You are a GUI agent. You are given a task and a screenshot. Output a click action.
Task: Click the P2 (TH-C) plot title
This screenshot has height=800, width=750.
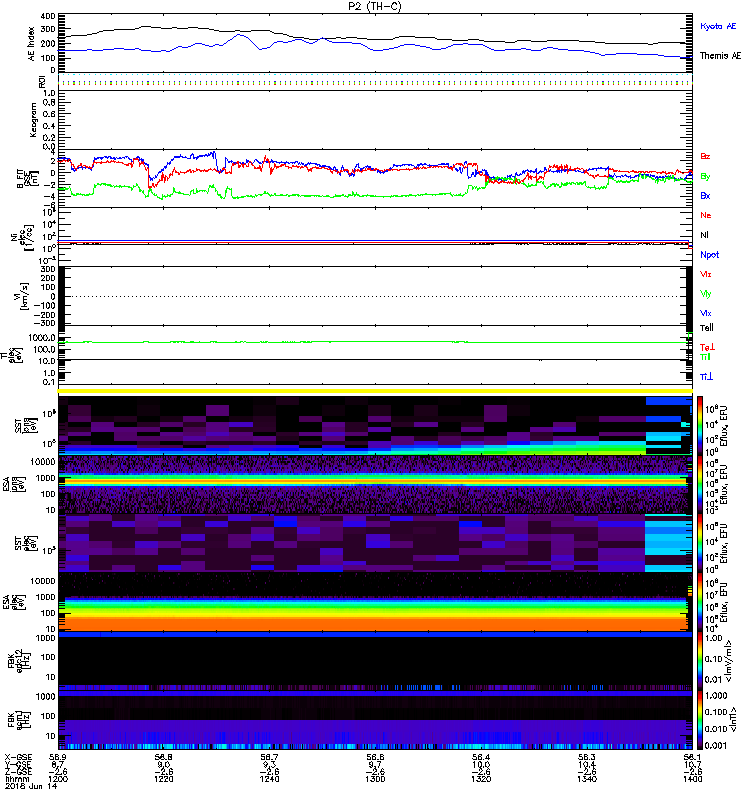(x=375, y=6)
